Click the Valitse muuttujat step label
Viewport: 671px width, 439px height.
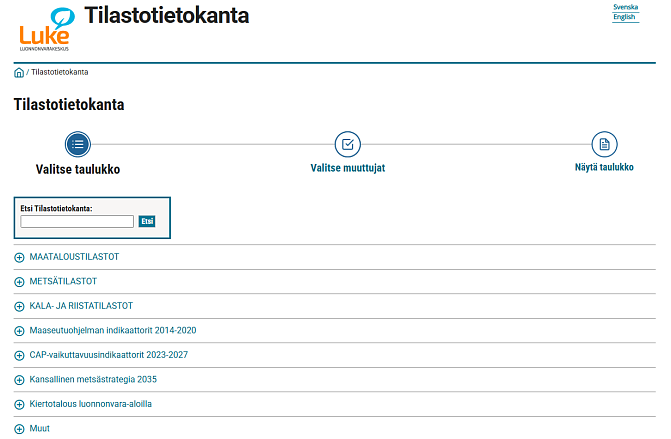pos(347,168)
